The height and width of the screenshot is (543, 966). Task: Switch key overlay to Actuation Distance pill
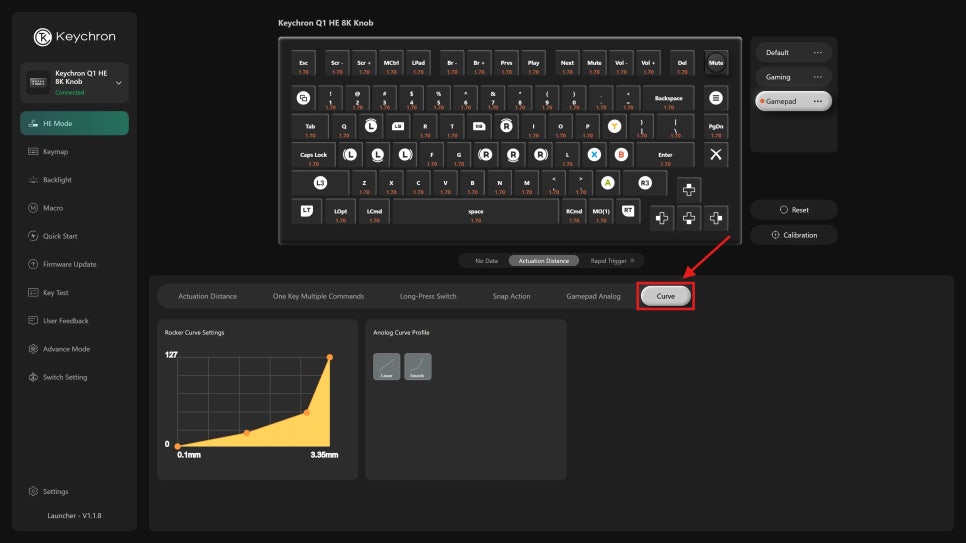[x=543, y=261]
